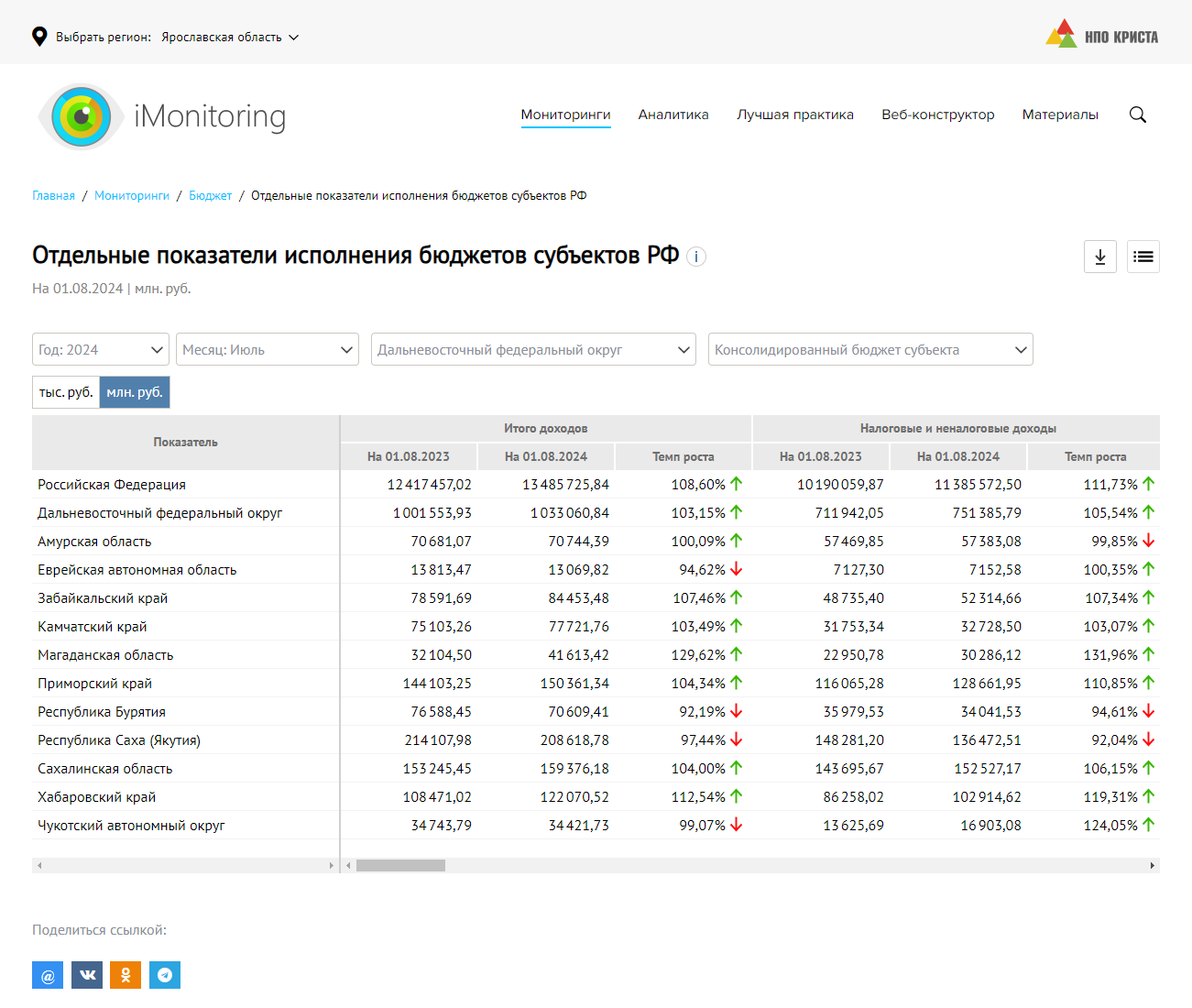This screenshot has height=1008, width=1192.
Task: Open the Главная breadcrumb link
Action: coord(53,195)
